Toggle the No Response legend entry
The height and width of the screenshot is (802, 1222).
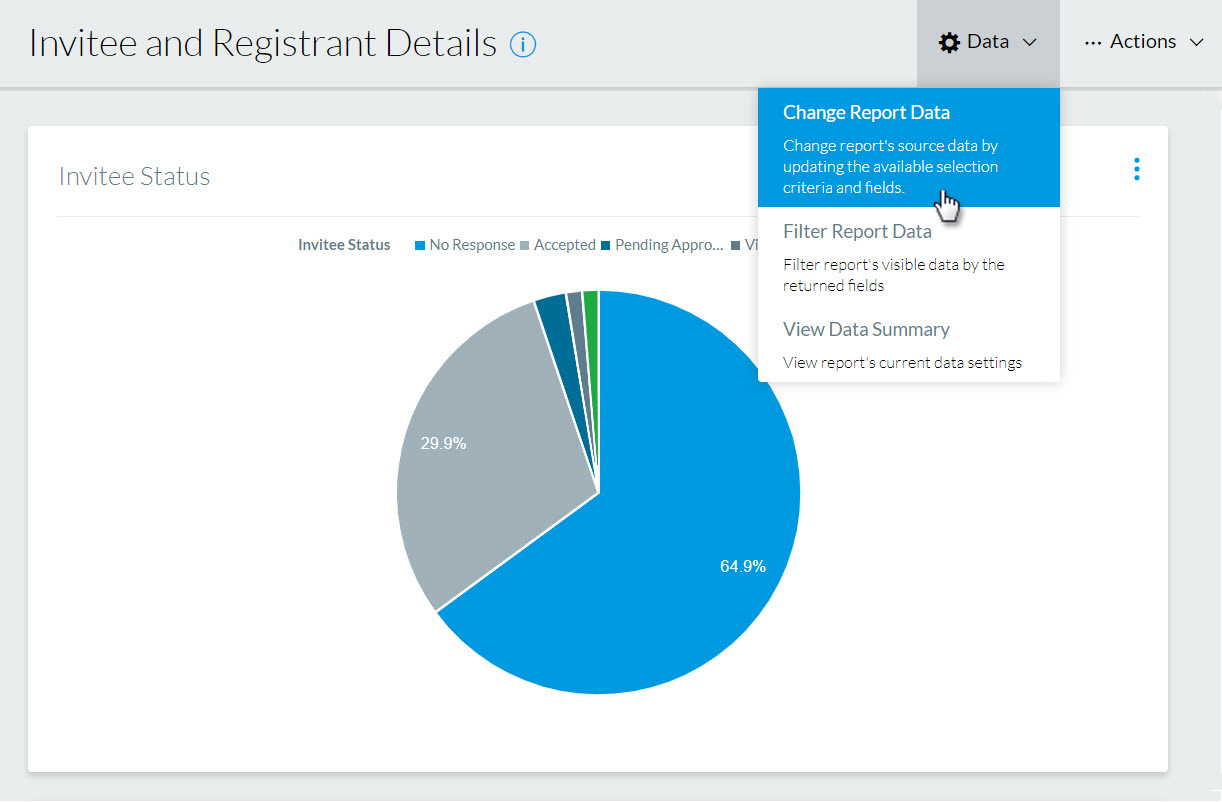tap(472, 244)
